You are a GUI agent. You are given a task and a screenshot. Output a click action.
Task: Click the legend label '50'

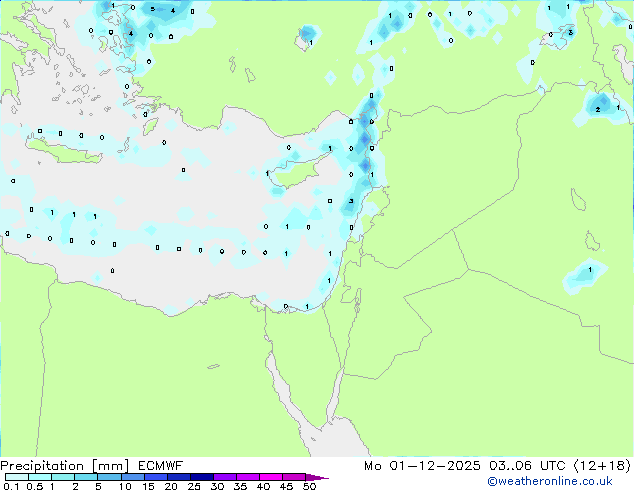pyautogui.click(x=309, y=486)
